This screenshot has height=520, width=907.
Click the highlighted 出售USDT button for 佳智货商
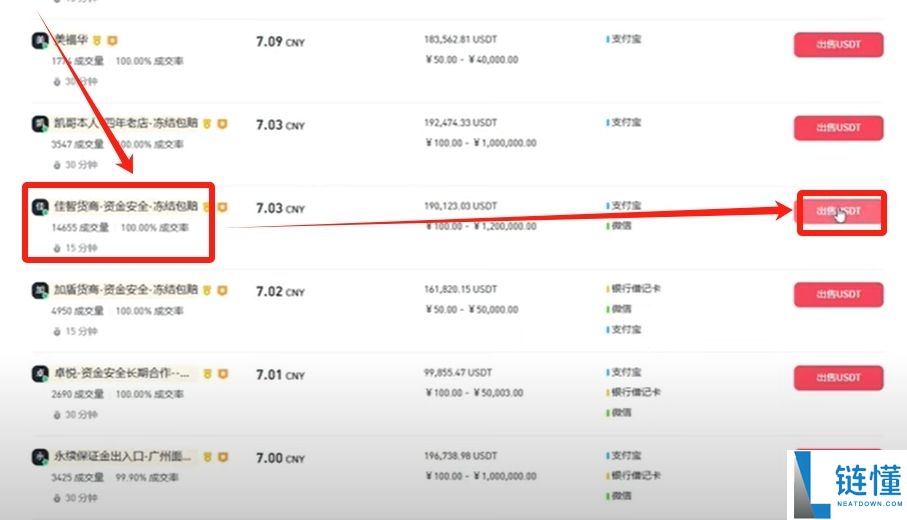[x=838, y=211]
